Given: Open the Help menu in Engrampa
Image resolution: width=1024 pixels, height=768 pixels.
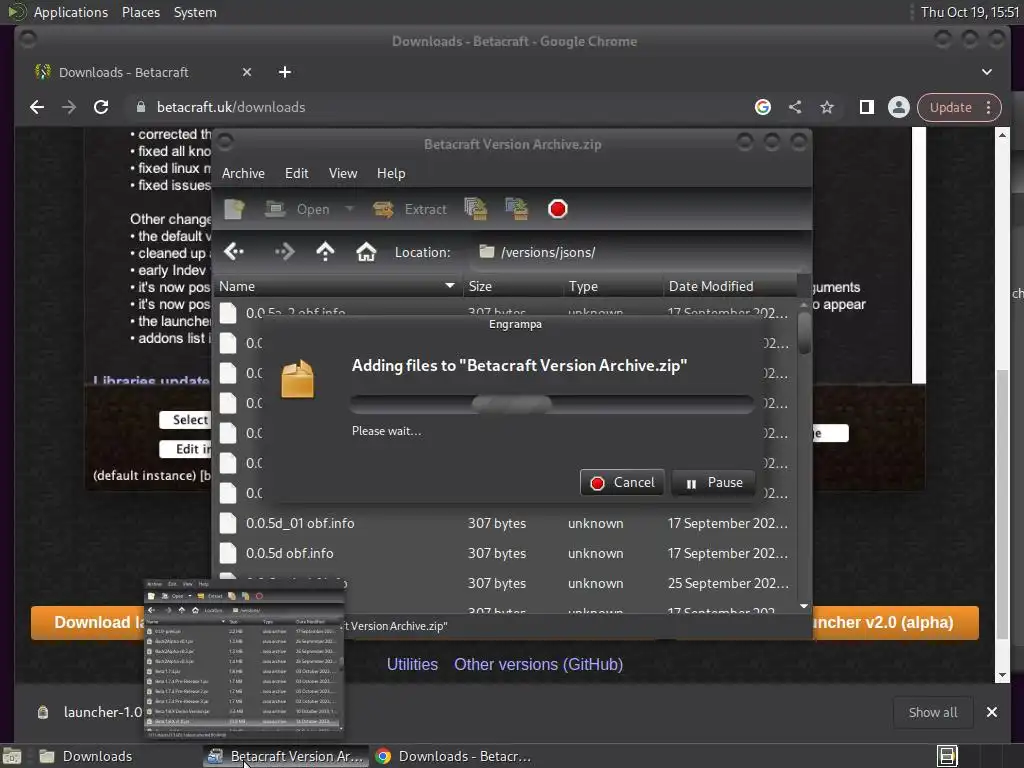Looking at the screenshot, I should tap(391, 173).
